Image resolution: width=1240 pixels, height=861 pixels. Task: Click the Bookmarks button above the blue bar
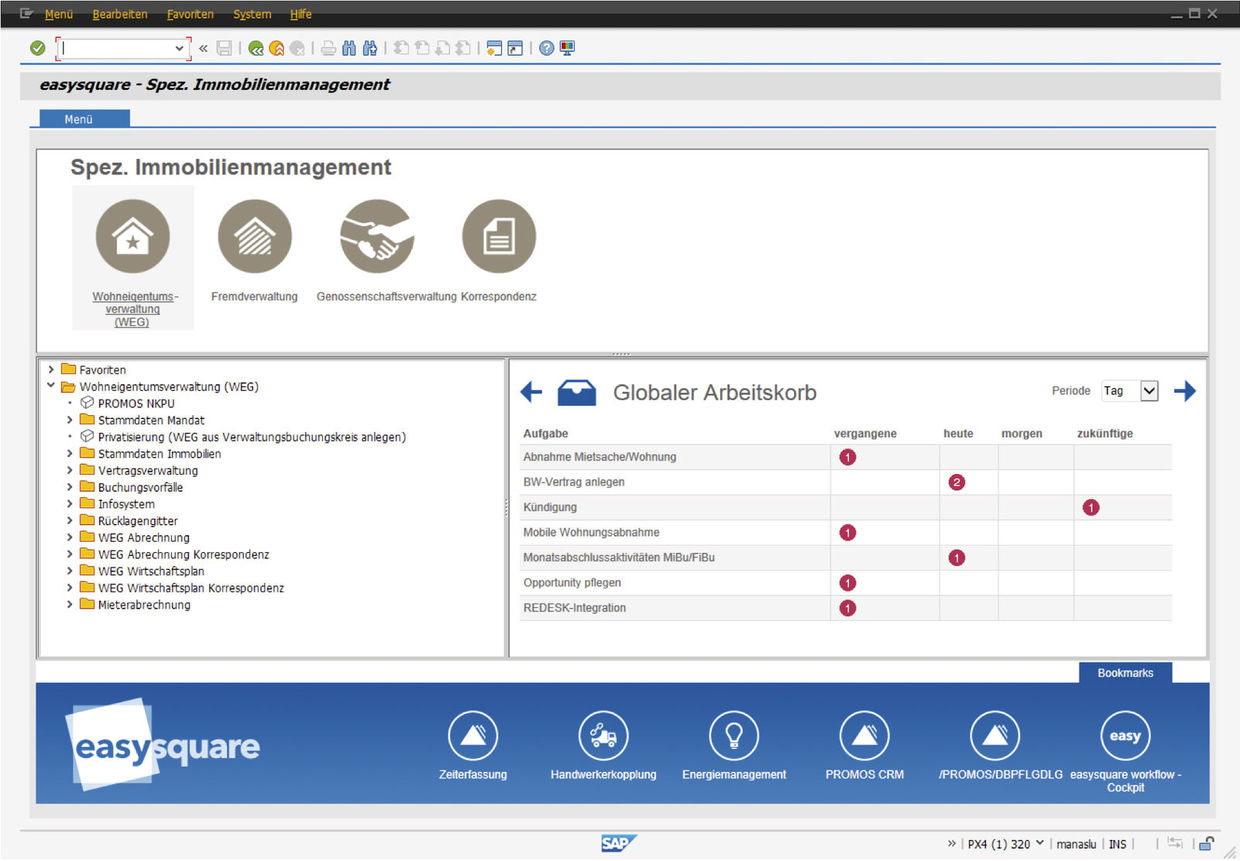pos(1124,673)
